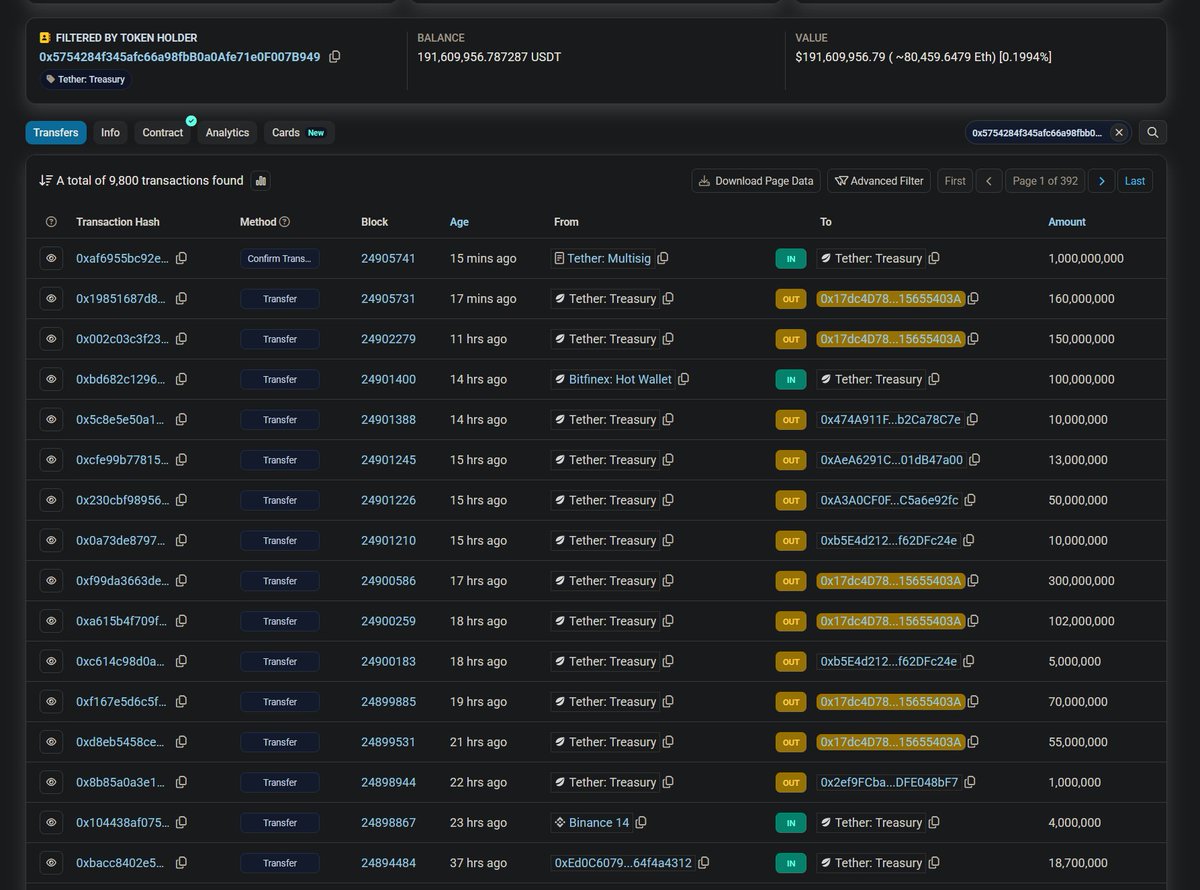Copy the To address 0xA3A0CF0F...C5a6e92fc
Viewport: 1200px width, 890px height.
pyautogui.click(x=970, y=500)
